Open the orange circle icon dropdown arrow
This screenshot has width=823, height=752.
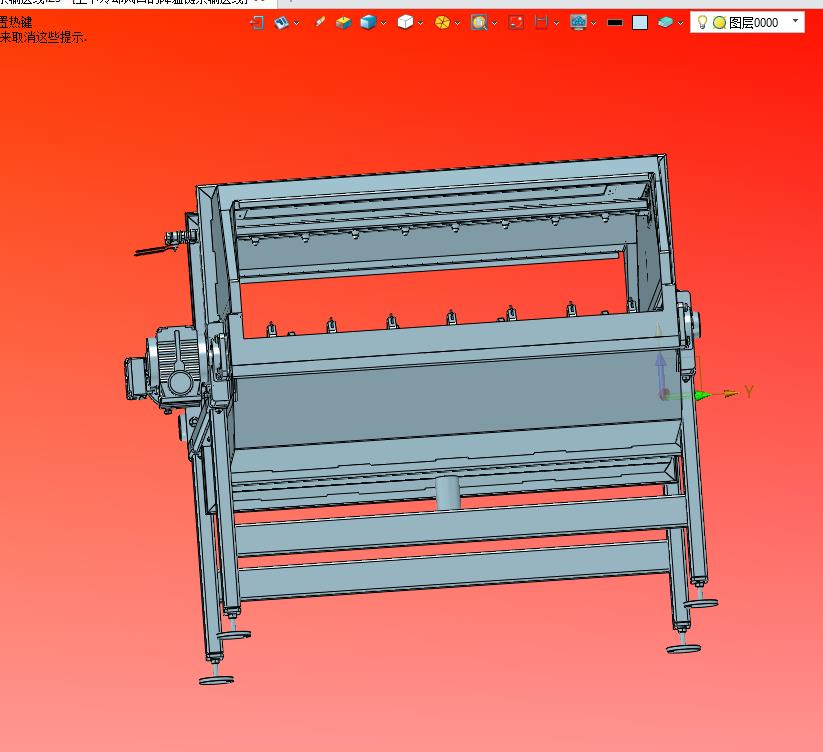(458, 23)
